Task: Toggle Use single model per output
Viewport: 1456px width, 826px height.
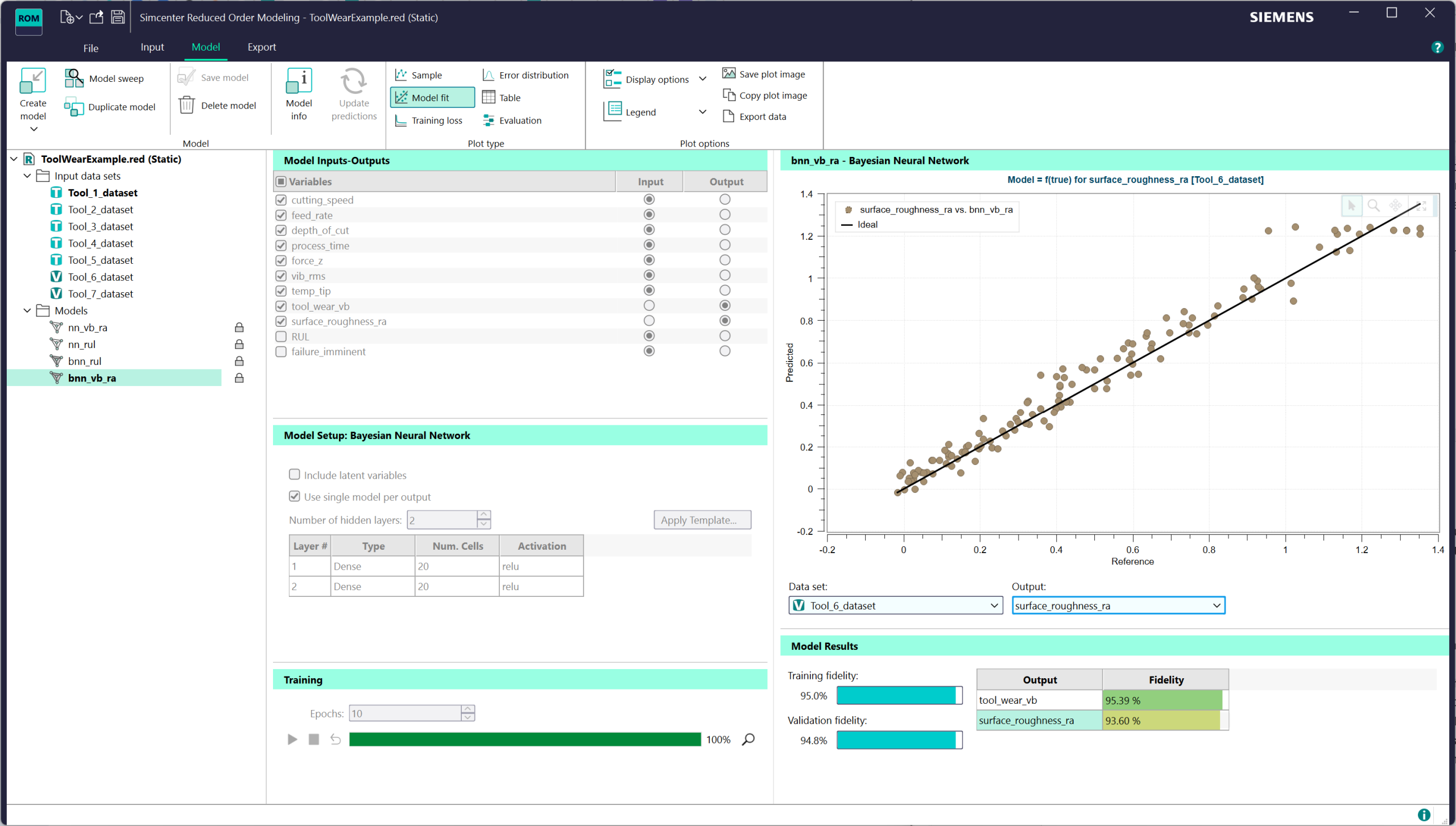Action: pyautogui.click(x=295, y=496)
